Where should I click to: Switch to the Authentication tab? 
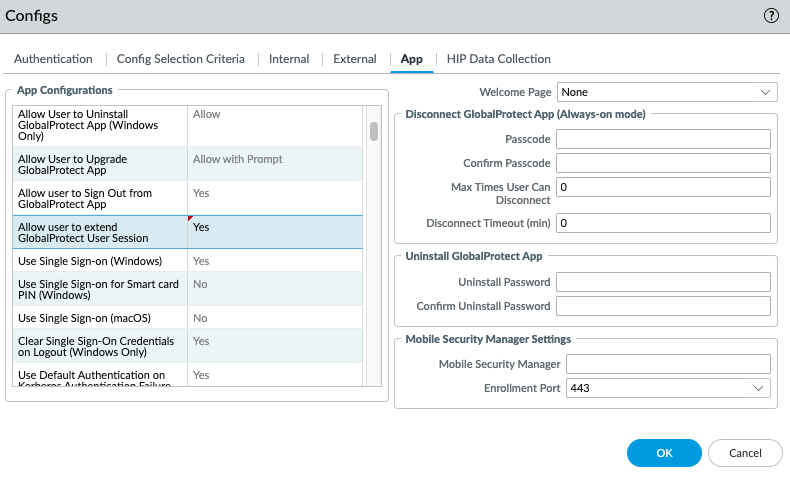tap(53, 59)
